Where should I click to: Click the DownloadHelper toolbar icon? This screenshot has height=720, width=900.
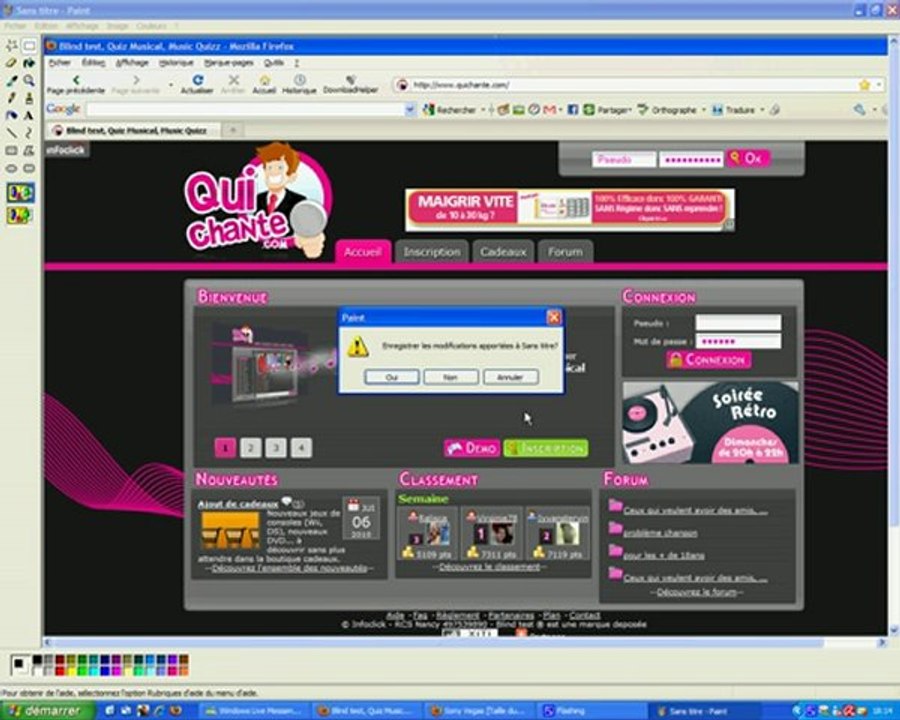pyautogui.click(x=351, y=80)
